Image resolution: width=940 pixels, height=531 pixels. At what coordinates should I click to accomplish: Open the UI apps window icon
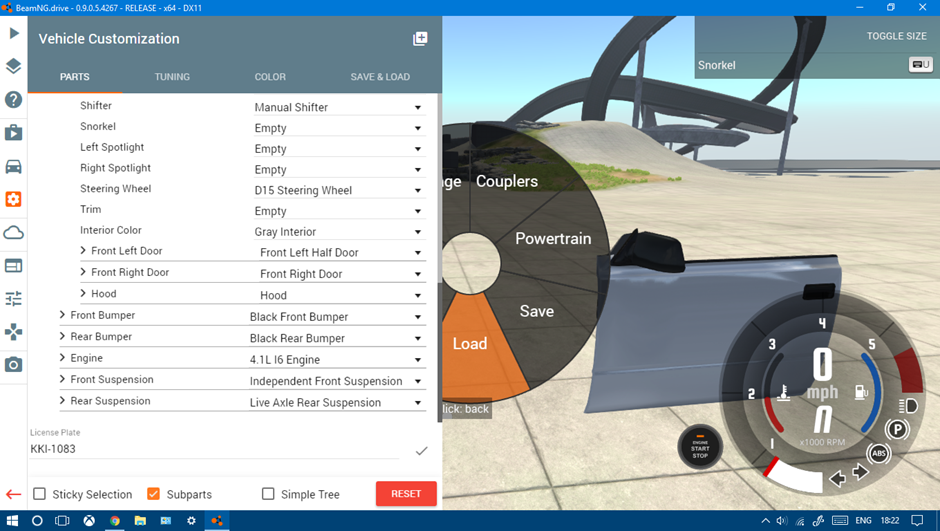14,266
